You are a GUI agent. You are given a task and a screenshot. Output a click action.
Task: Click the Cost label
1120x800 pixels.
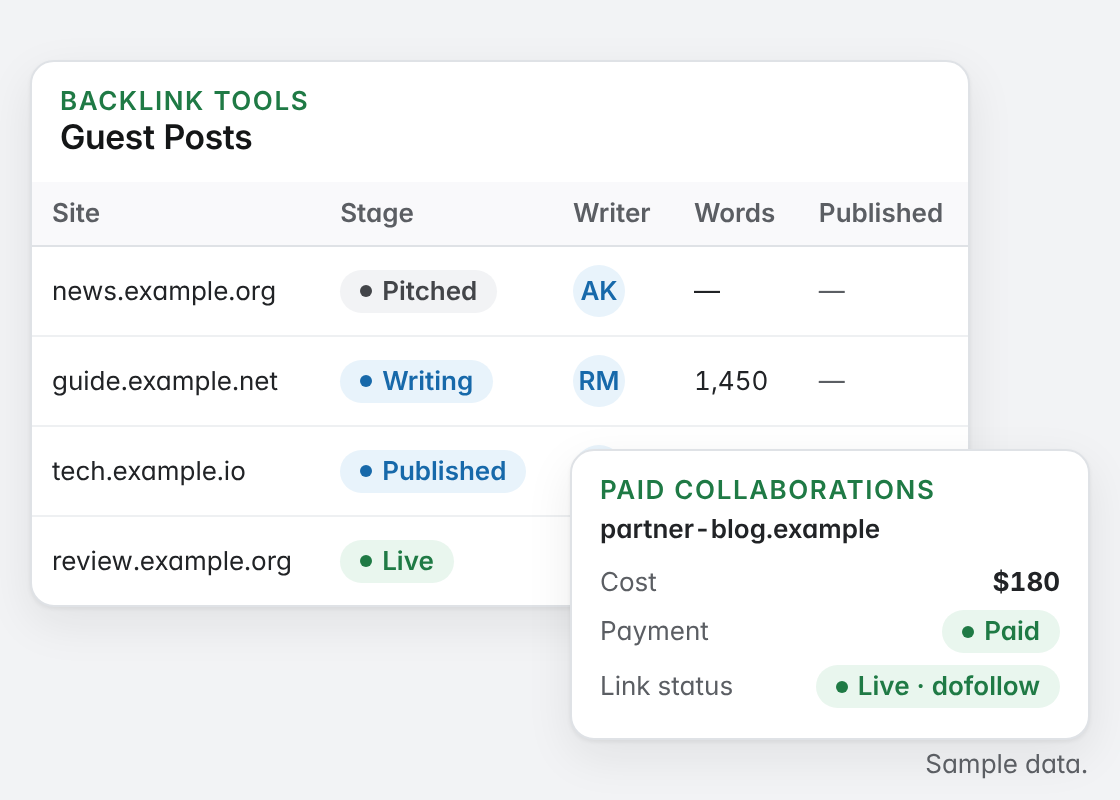tap(628, 582)
